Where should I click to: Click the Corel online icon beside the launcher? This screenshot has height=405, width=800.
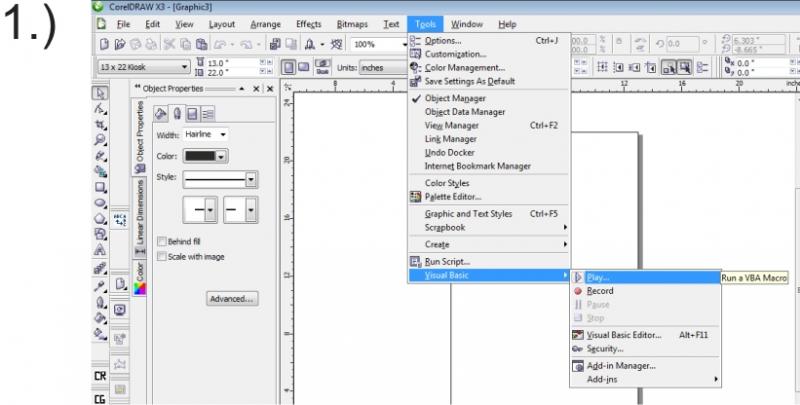tap(336, 44)
